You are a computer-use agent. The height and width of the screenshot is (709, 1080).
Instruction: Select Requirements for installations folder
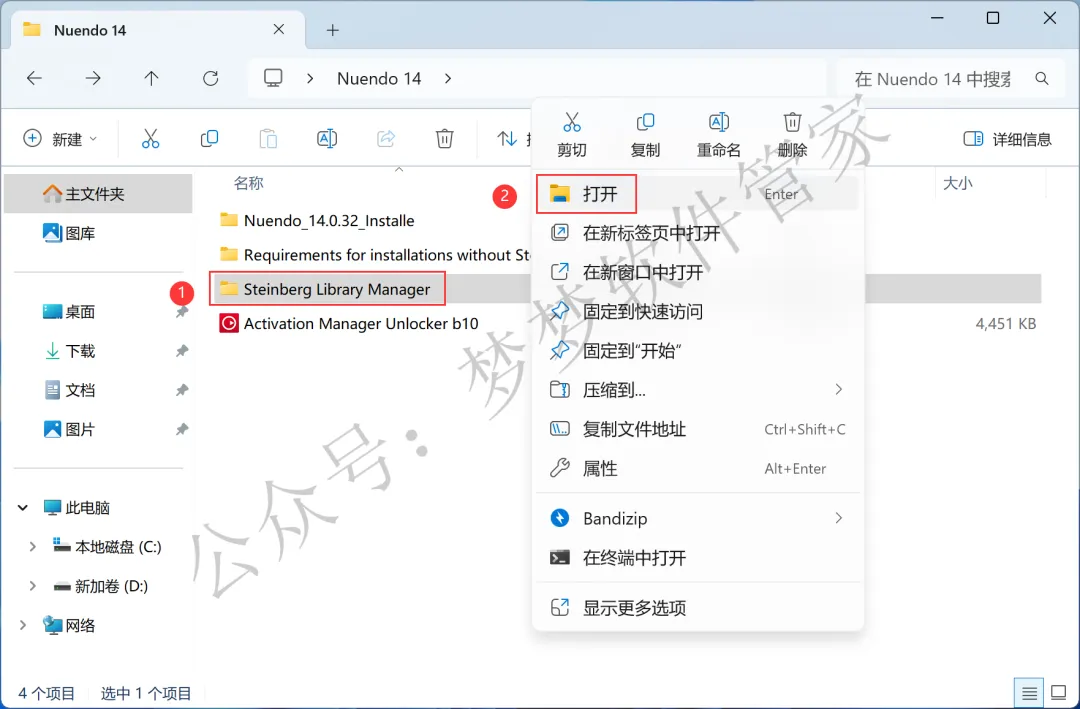375,255
